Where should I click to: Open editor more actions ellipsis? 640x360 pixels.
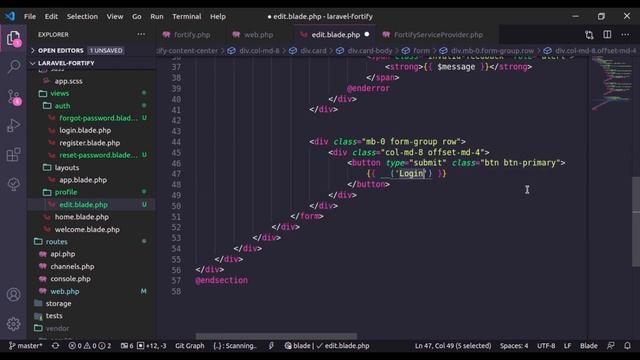point(625,35)
